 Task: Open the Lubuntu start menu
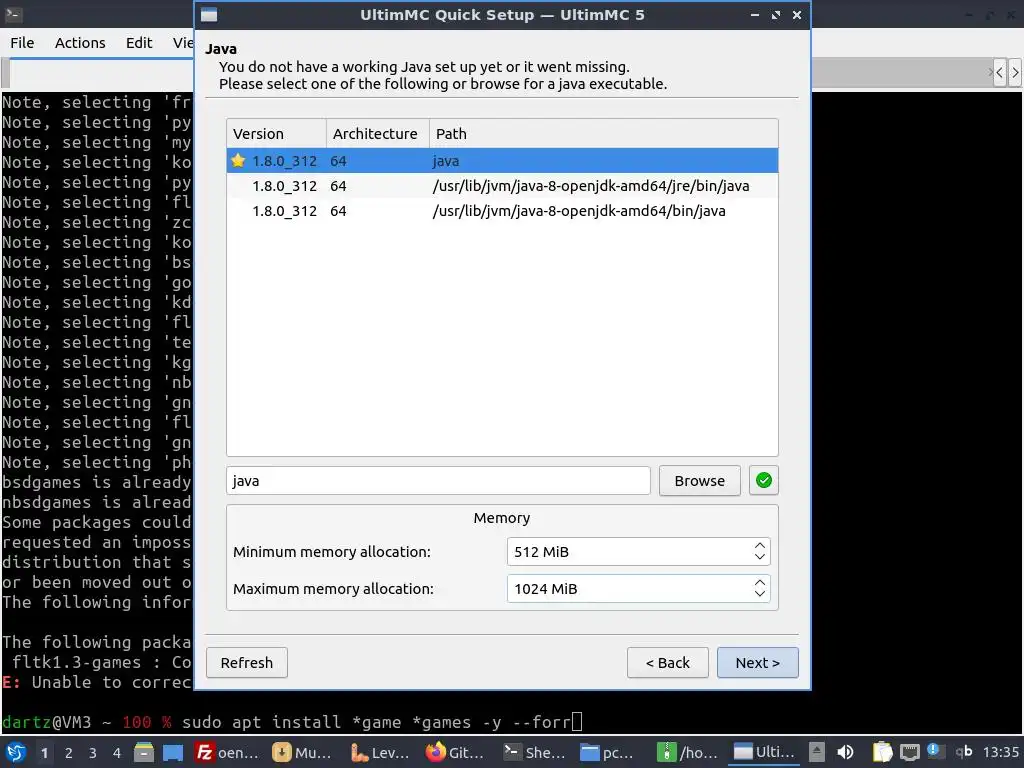pyautogui.click(x=16, y=753)
